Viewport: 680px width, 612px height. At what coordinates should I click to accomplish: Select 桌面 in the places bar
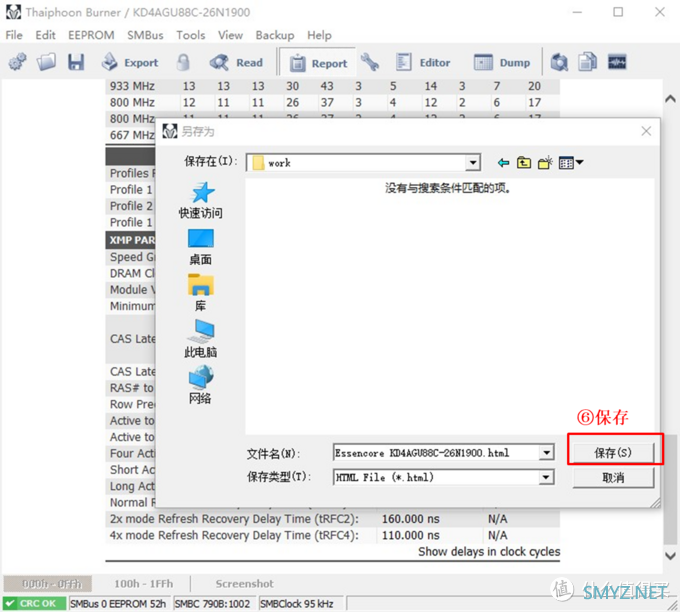[x=200, y=247]
